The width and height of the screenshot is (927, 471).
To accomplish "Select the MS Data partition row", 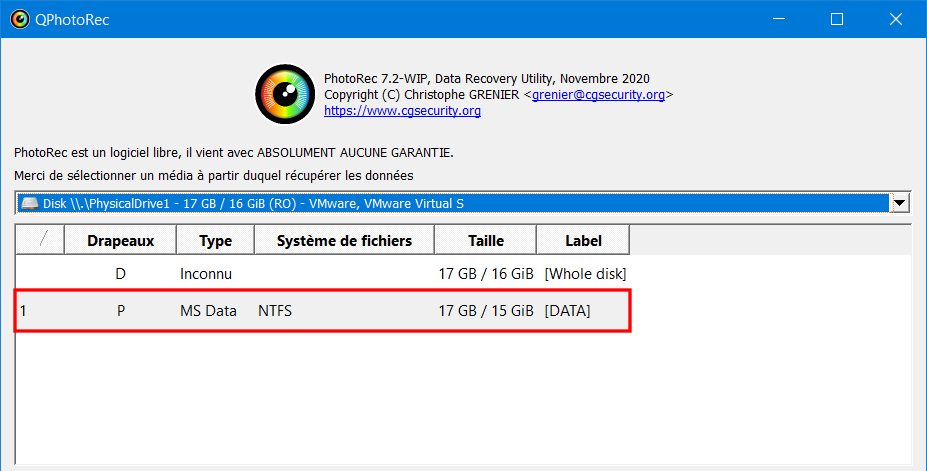I will [323, 311].
